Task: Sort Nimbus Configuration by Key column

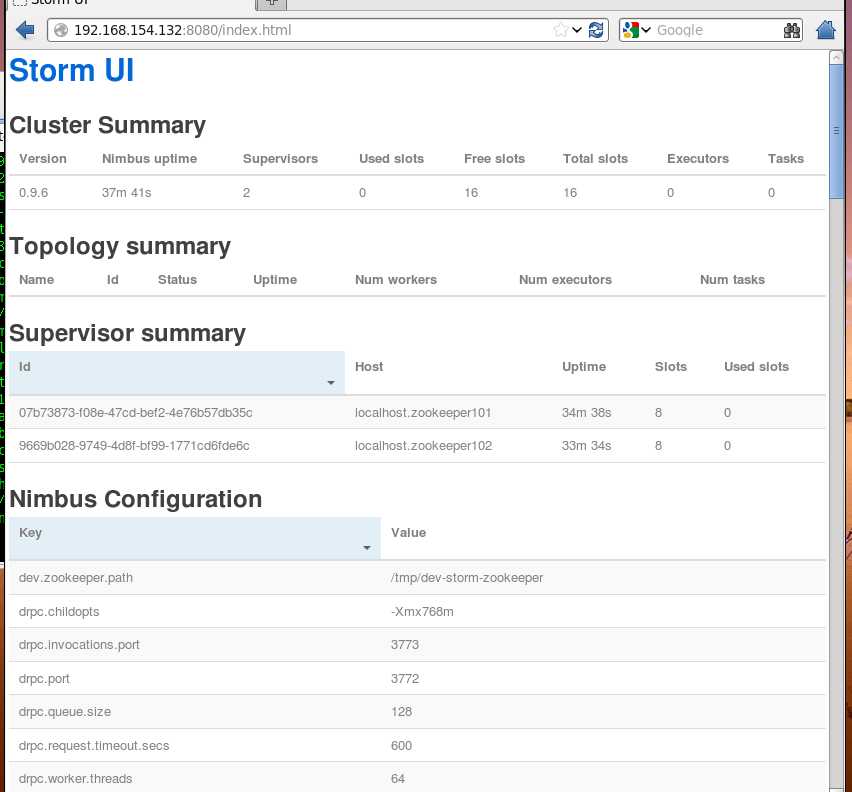Action: [195, 538]
